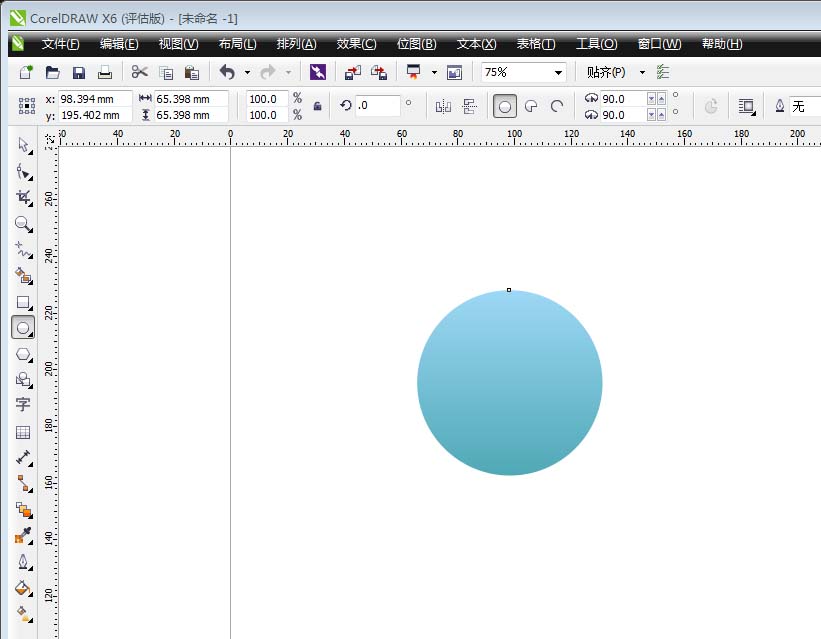Click the blue gradient circle
This screenshot has height=639, width=821.
click(x=509, y=383)
